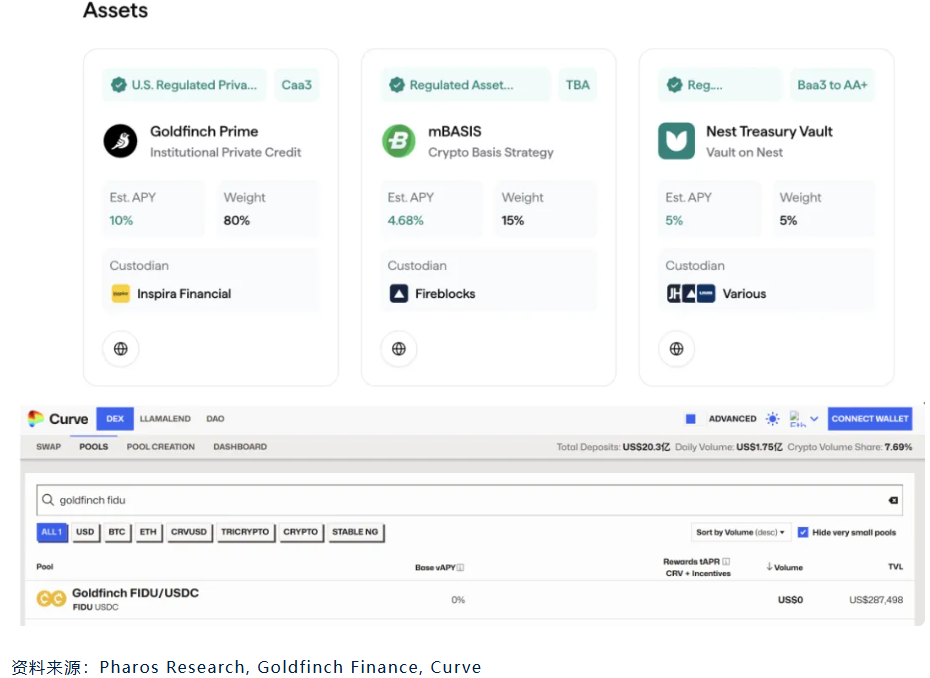Open website globe icon under Goldfinch Prime

(x=121, y=349)
